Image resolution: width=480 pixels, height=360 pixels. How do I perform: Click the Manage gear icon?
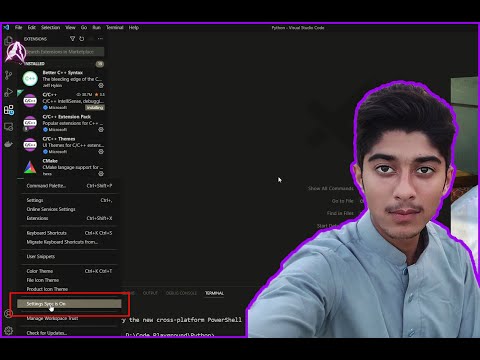point(8,330)
